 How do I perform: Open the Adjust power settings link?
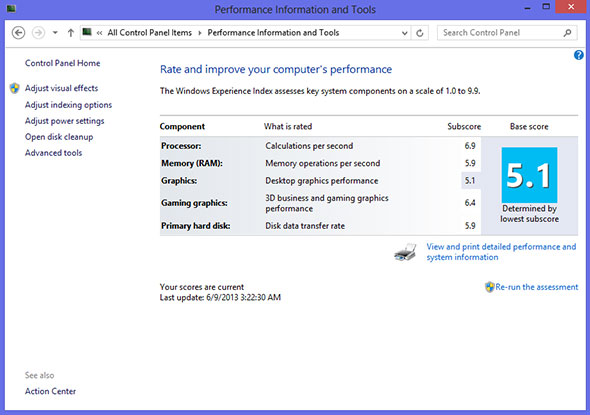pos(64,121)
